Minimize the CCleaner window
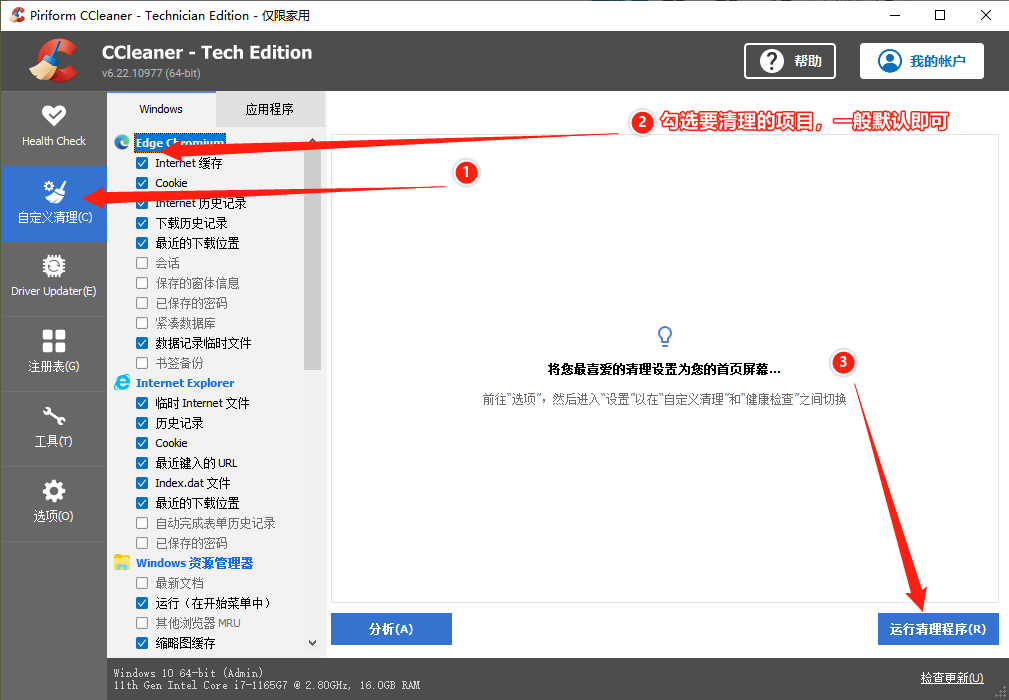The width and height of the screenshot is (1009, 700). 895,15
